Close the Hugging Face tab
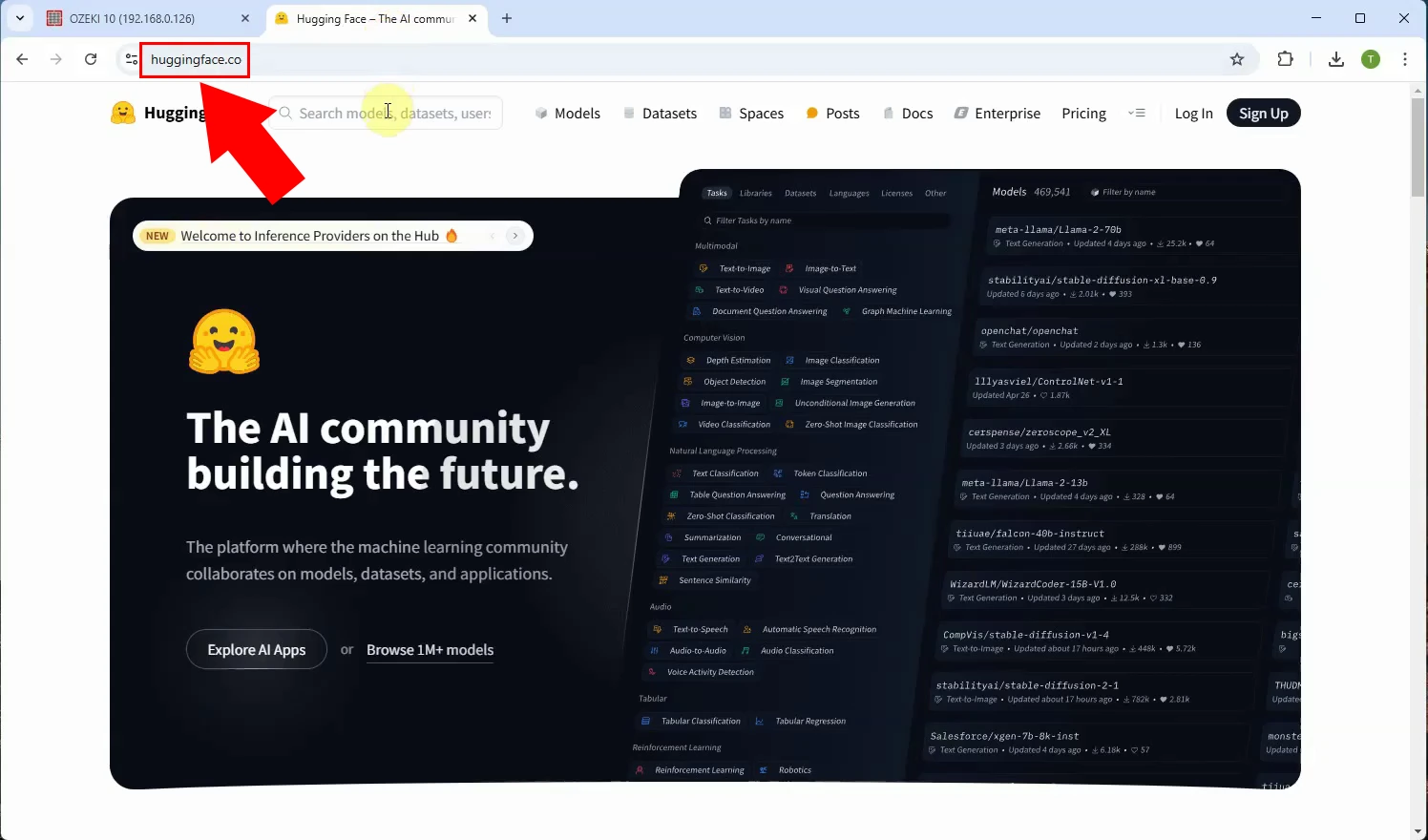The width and height of the screenshot is (1428, 840). click(472, 18)
